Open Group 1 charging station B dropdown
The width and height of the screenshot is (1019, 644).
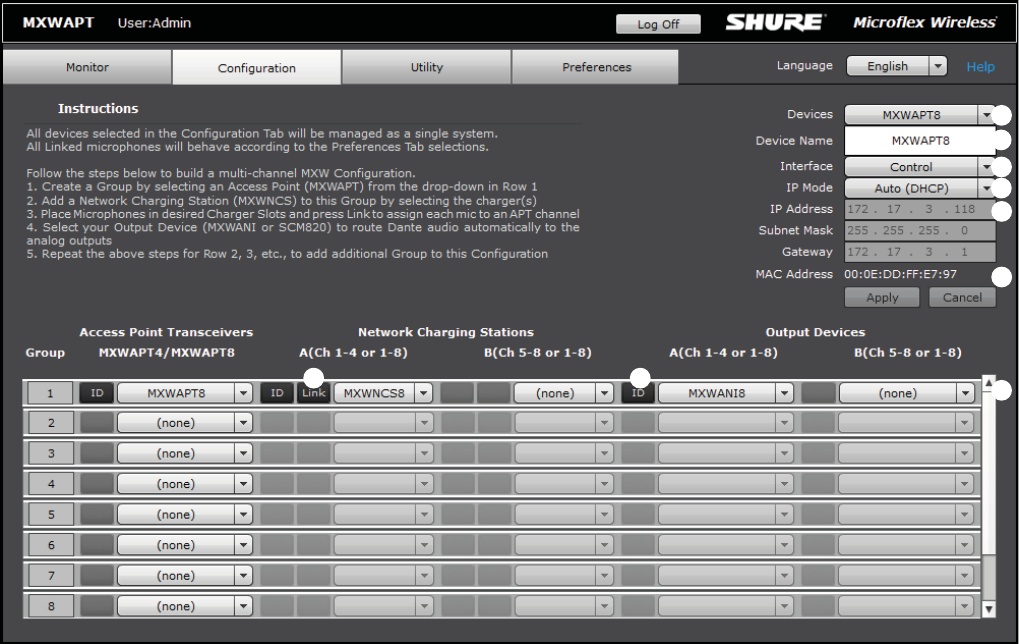click(x=563, y=393)
